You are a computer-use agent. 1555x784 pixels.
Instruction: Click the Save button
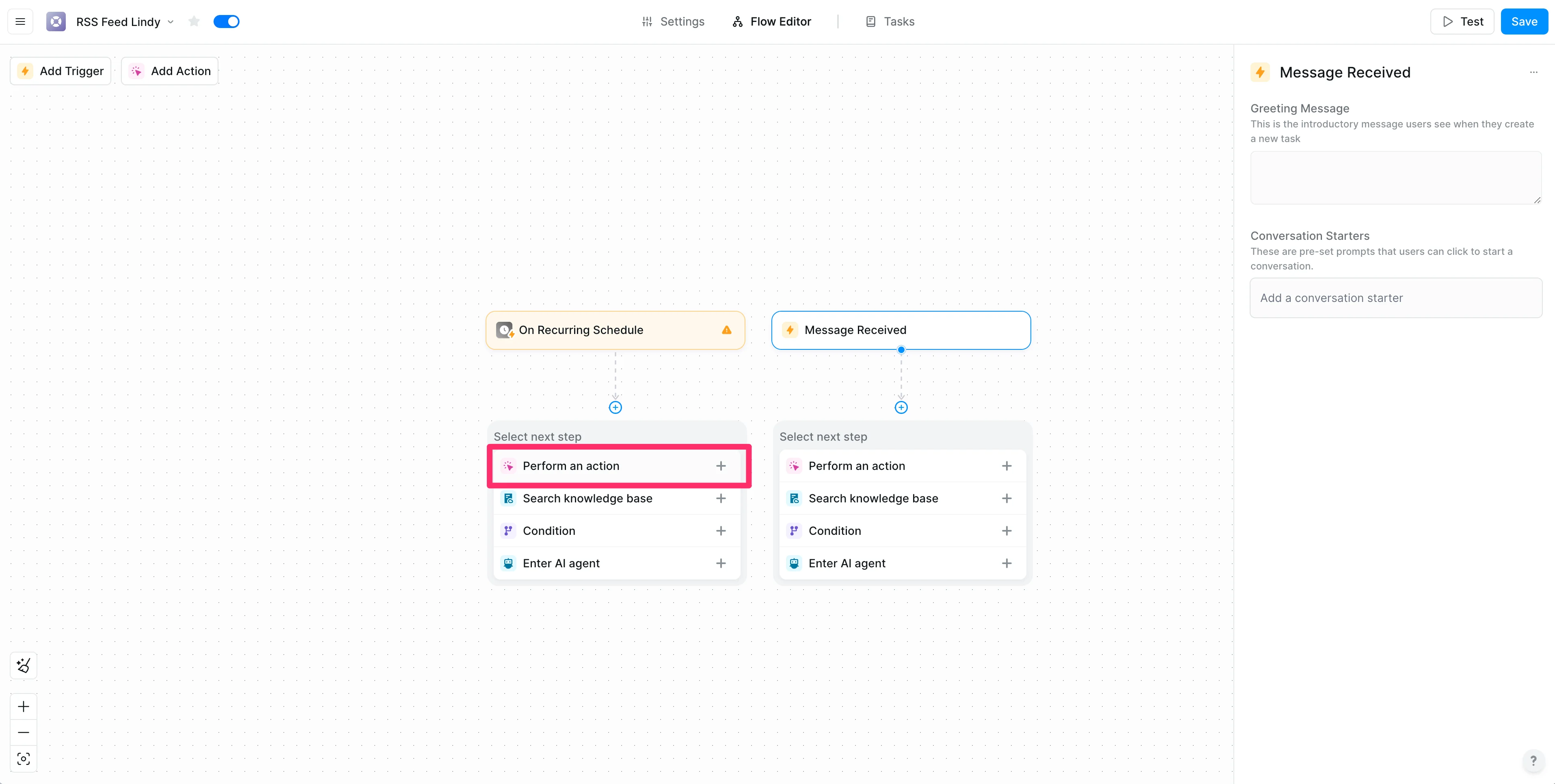pos(1524,22)
